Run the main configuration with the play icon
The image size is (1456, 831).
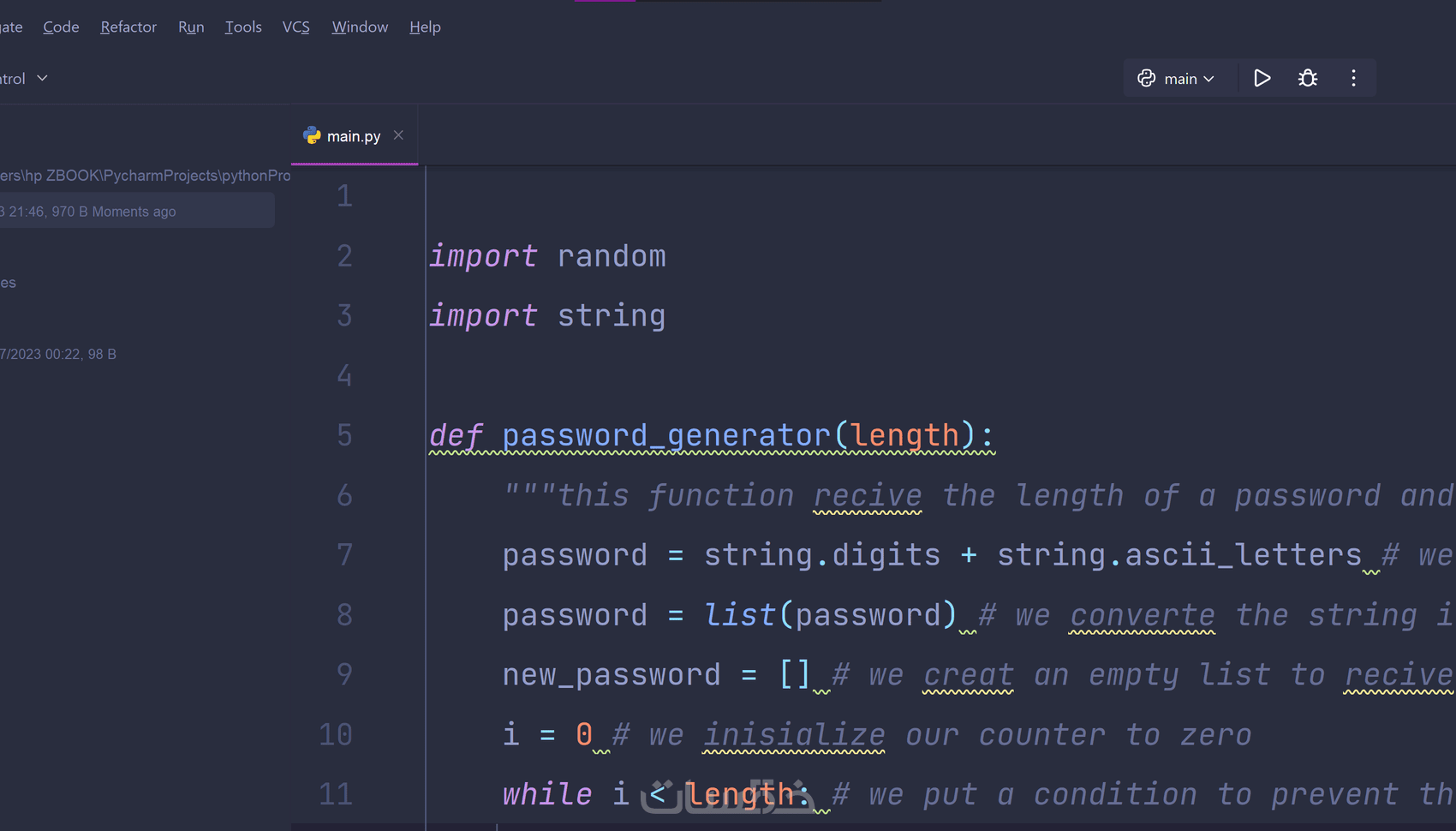tap(1262, 79)
